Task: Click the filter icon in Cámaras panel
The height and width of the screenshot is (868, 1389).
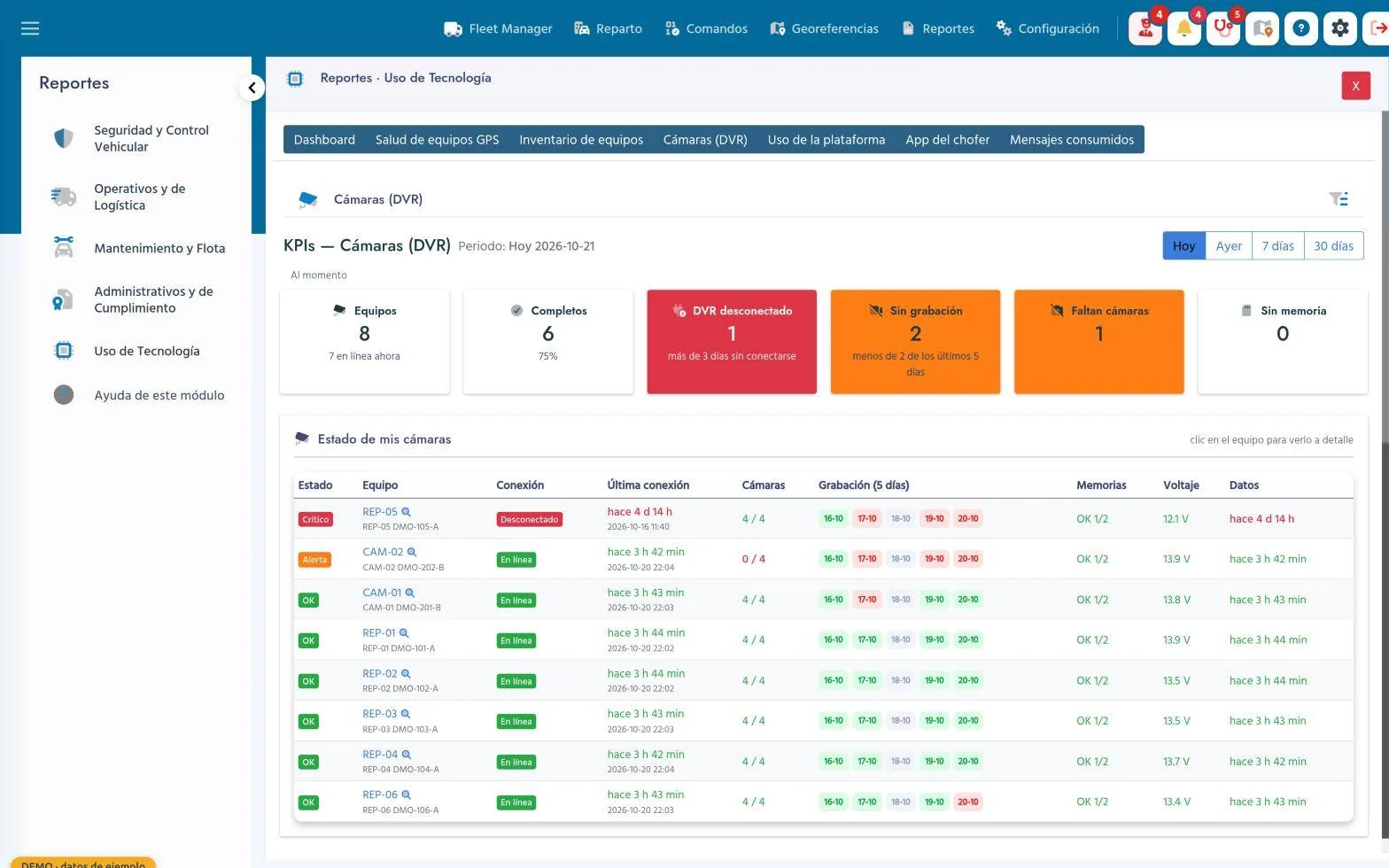Action: (1339, 199)
